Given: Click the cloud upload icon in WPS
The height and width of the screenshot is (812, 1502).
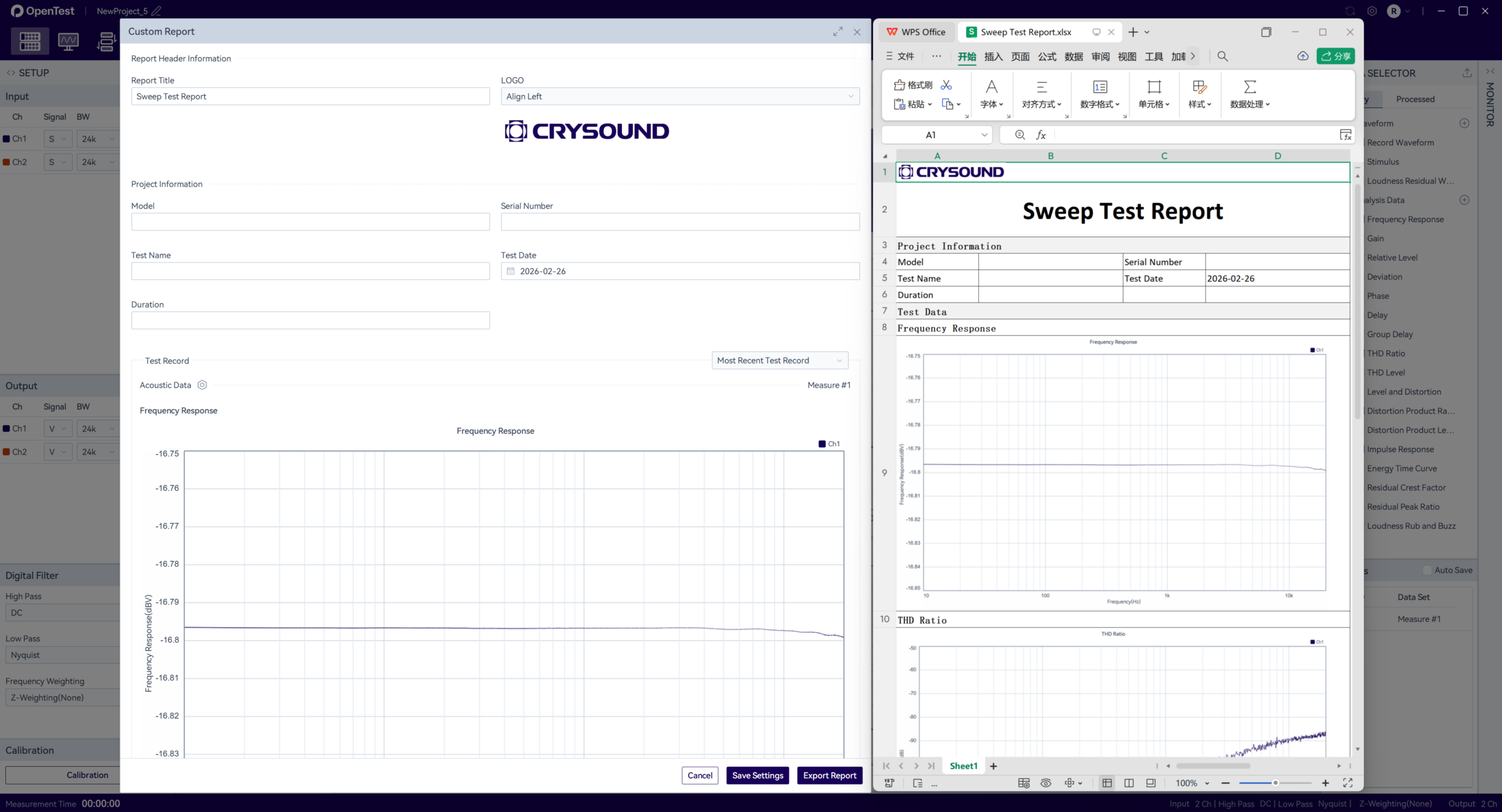Looking at the screenshot, I should coord(1303,56).
